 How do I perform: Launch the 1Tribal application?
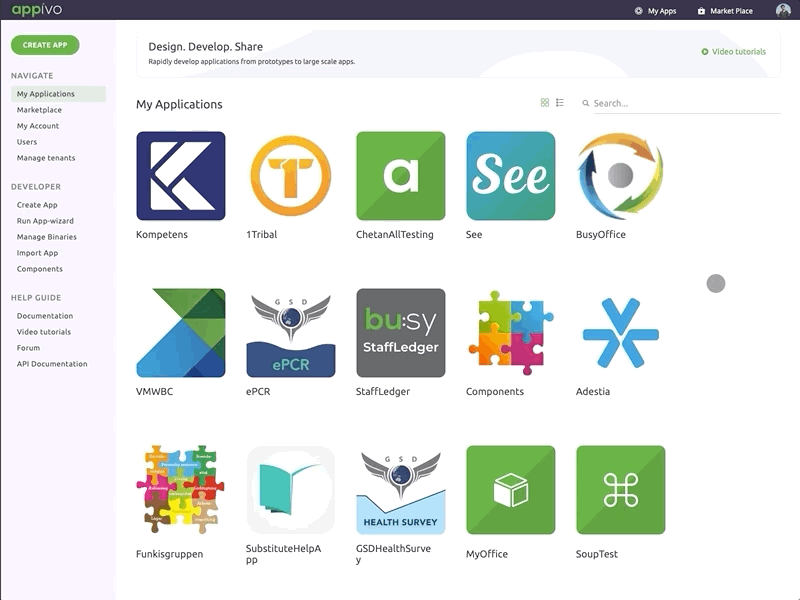pyautogui.click(x=290, y=175)
